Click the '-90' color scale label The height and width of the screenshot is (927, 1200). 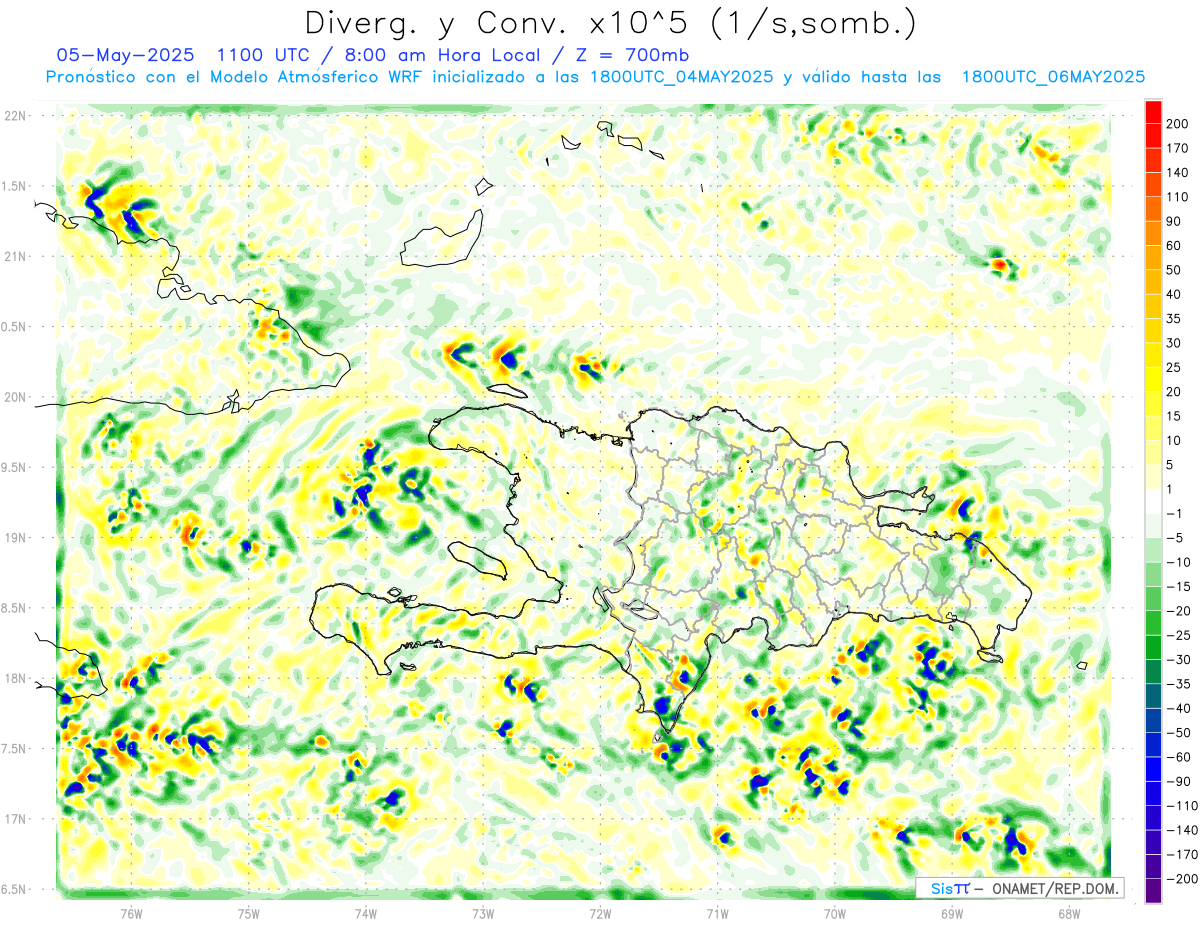[1177, 781]
